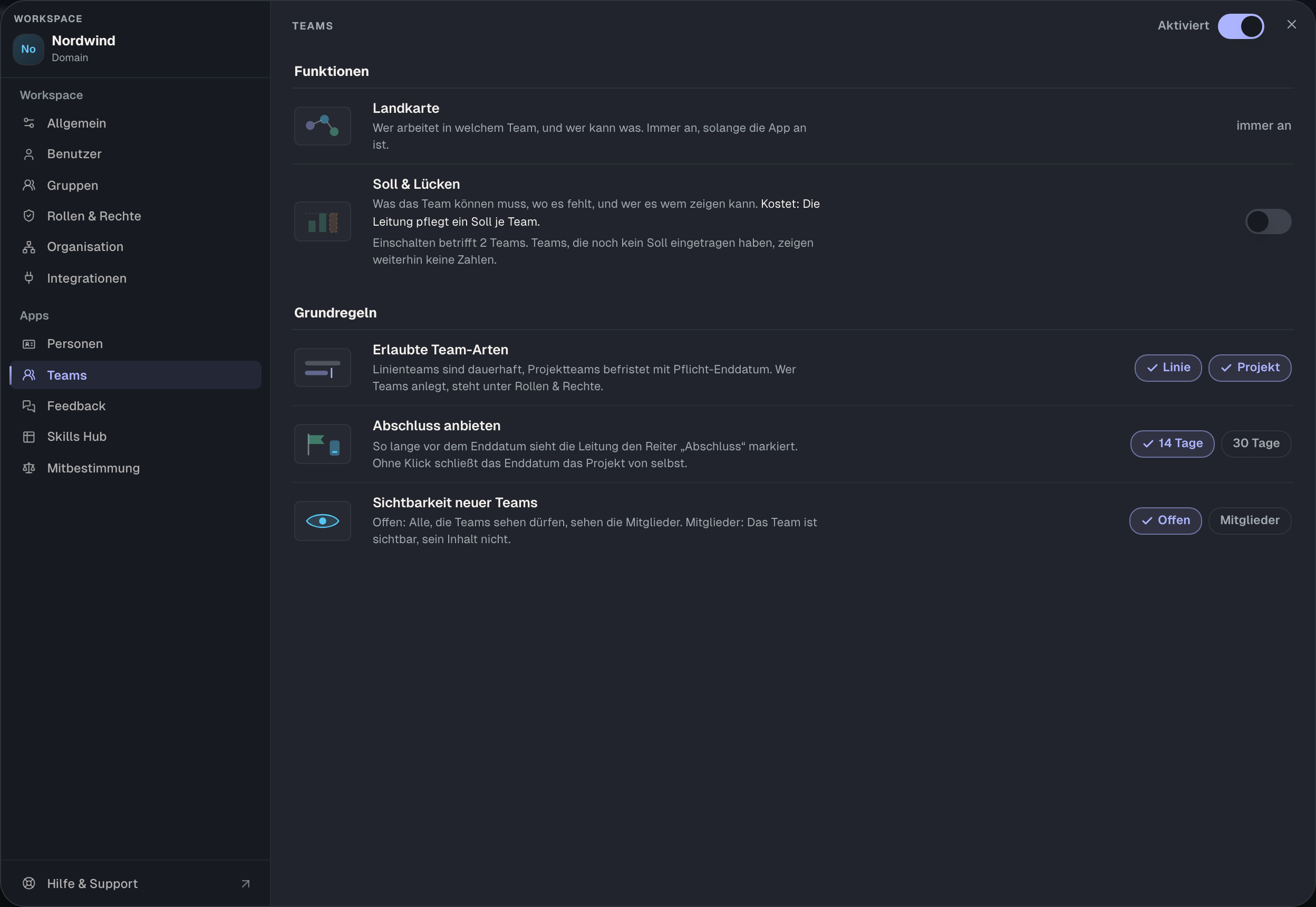Select the Teams app entry
Screen dimensions: 1316x907
pos(135,375)
